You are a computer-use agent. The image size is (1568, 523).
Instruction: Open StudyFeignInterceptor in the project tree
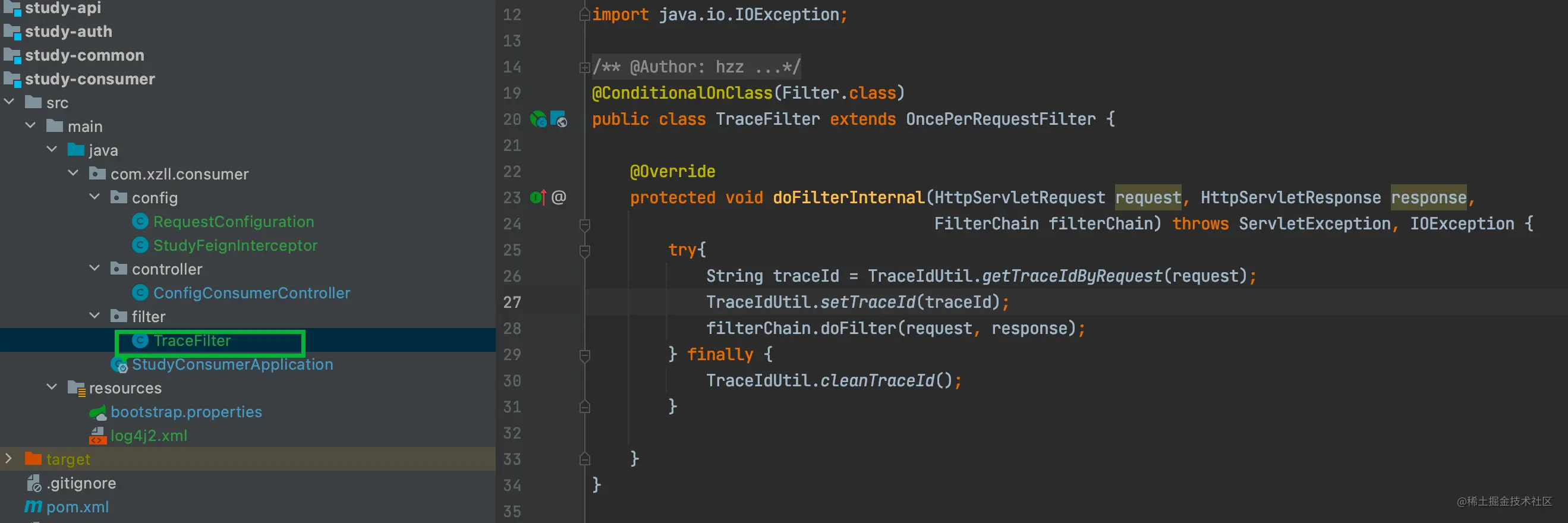click(235, 245)
